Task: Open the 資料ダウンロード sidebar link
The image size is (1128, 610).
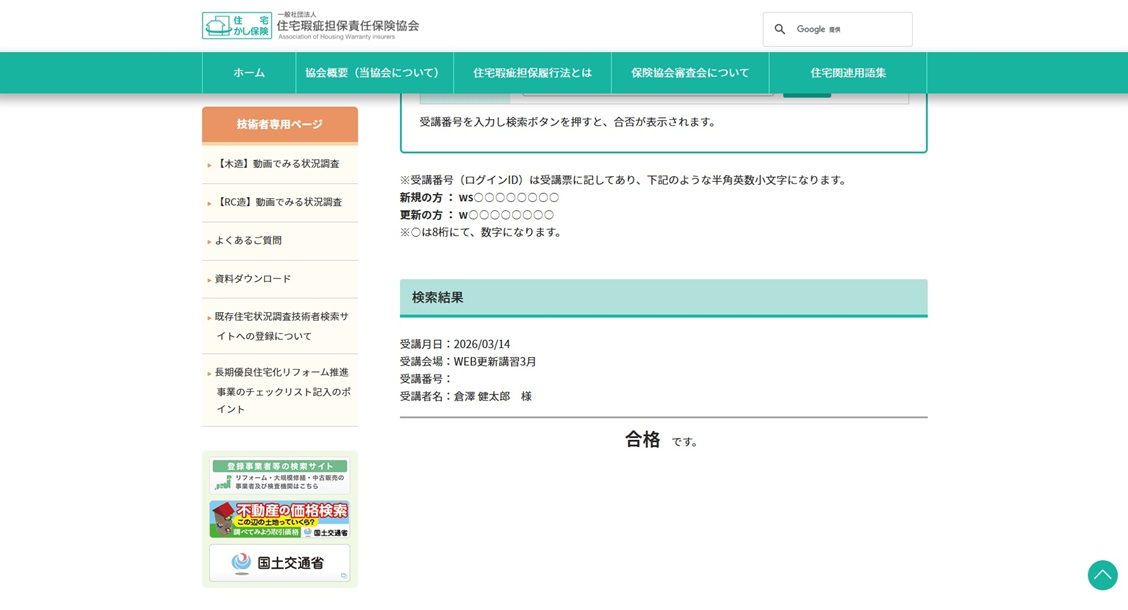Action: pos(253,279)
